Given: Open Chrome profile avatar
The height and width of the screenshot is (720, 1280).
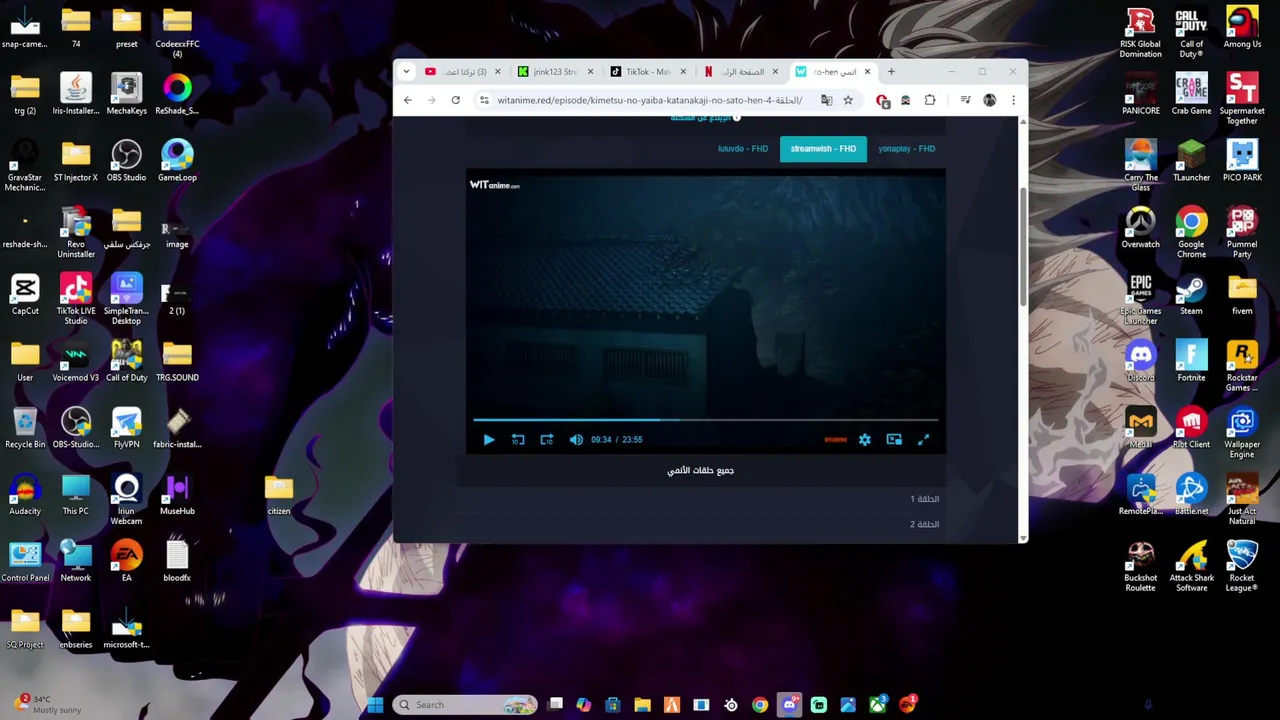Looking at the screenshot, I should (x=989, y=100).
